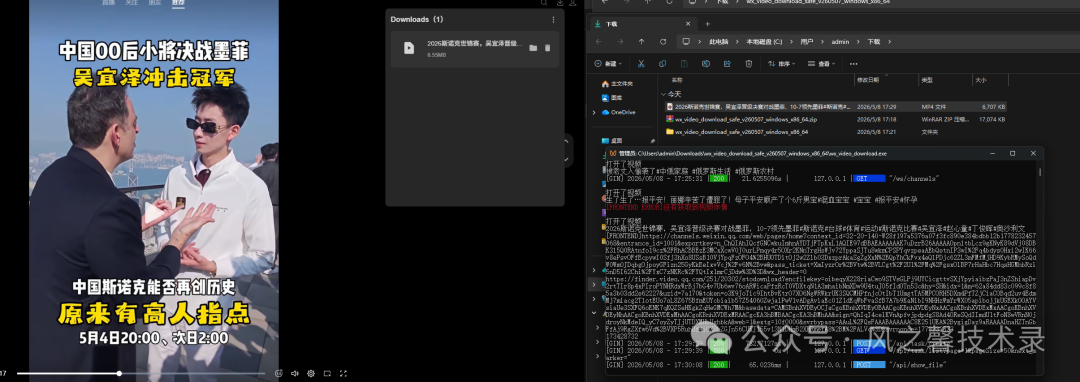This screenshot has width=1080, height=382.
Task: Delete selected file with trash icon in Explorer
Action: click(x=749, y=64)
